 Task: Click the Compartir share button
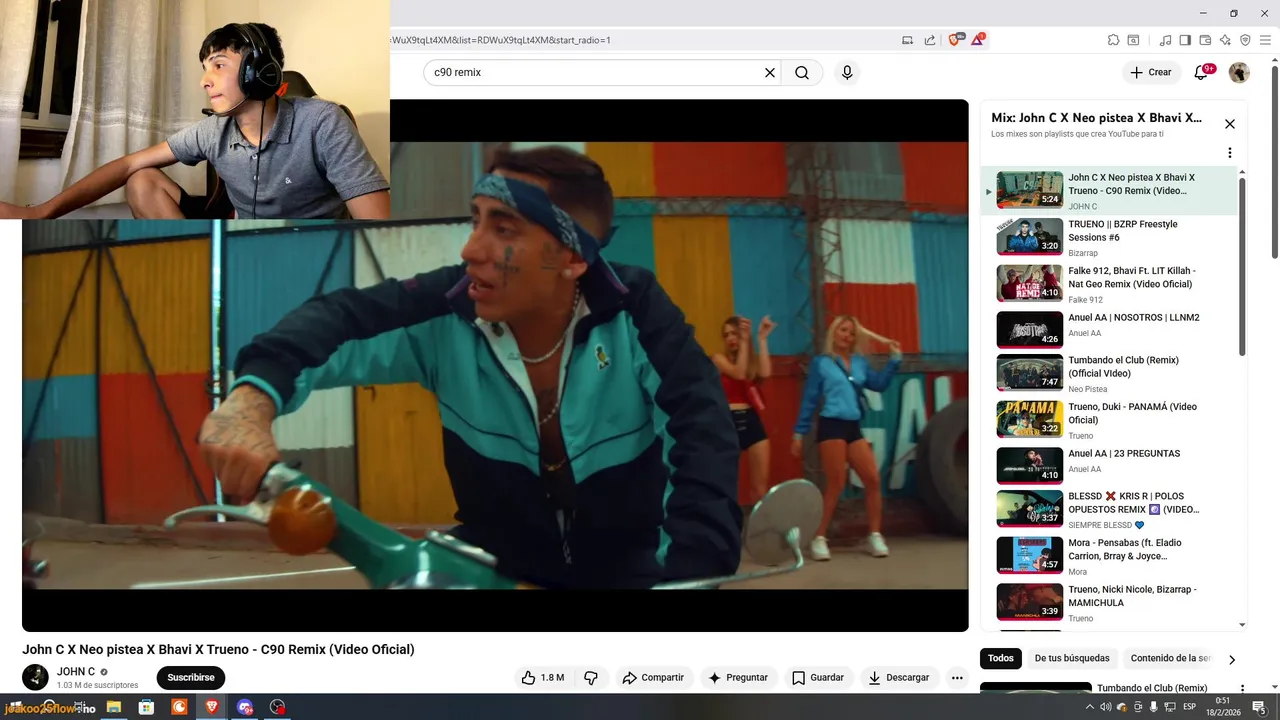point(653,677)
